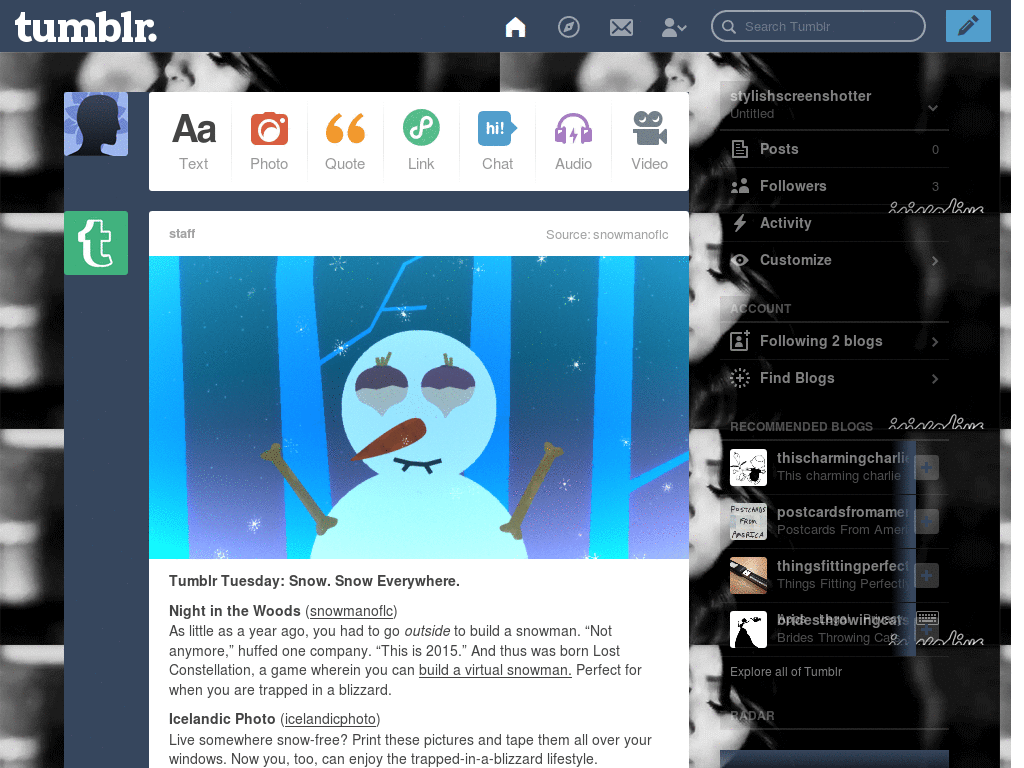Create a new Chat post
The image size is (1024, 768).
[x=497, y=141]
